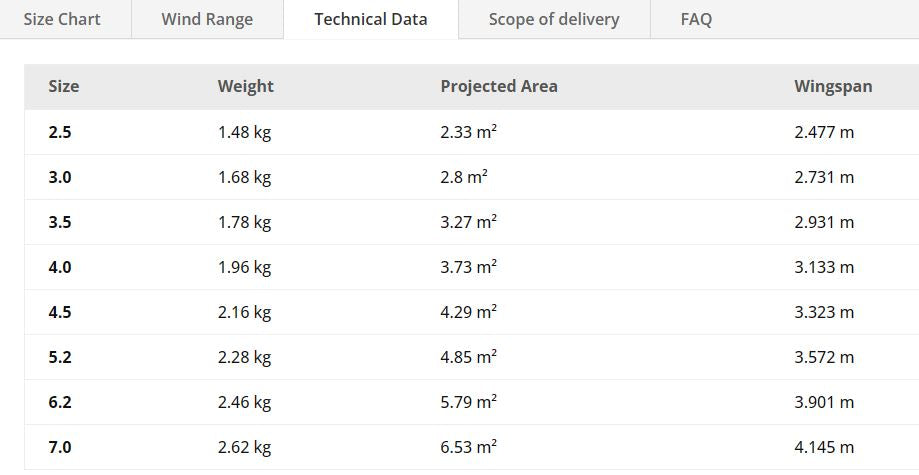919x475 pixels.
Task: Click the size 3.5 row label
Action: point(60,222)
